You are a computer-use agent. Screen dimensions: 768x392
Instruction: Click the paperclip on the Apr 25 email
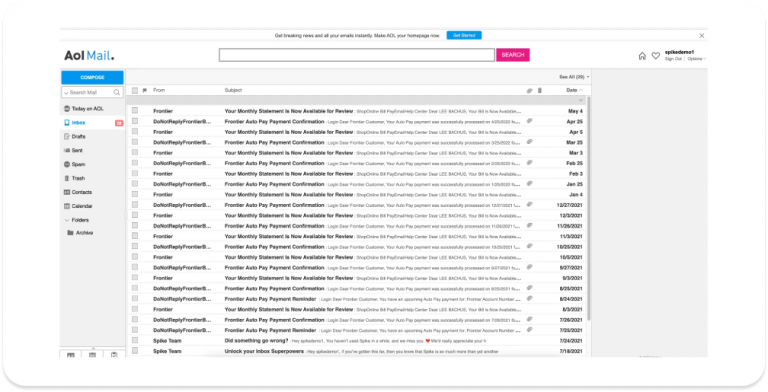[529, 121]
